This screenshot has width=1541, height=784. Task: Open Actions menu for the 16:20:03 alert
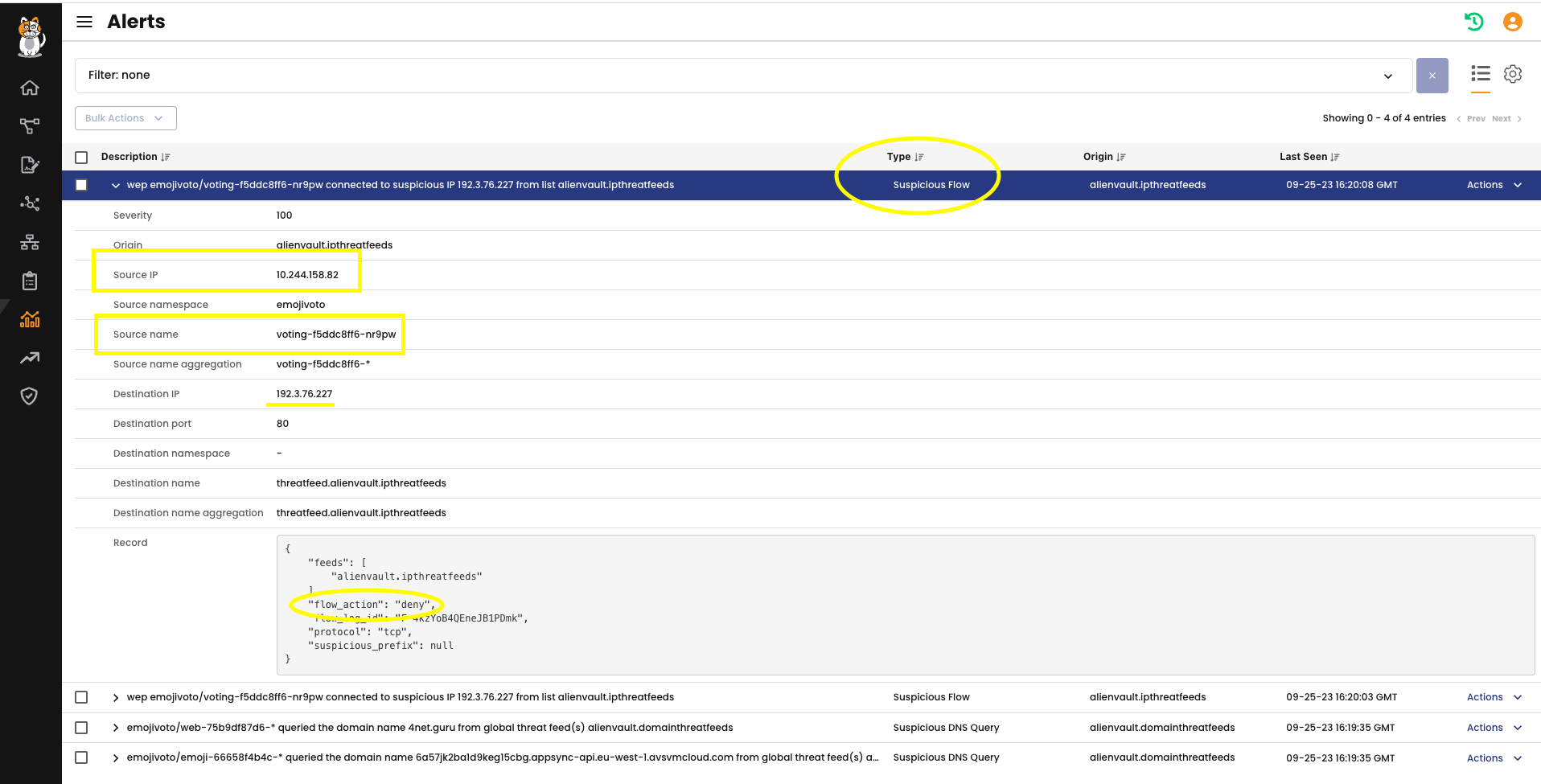point(1494,697)
